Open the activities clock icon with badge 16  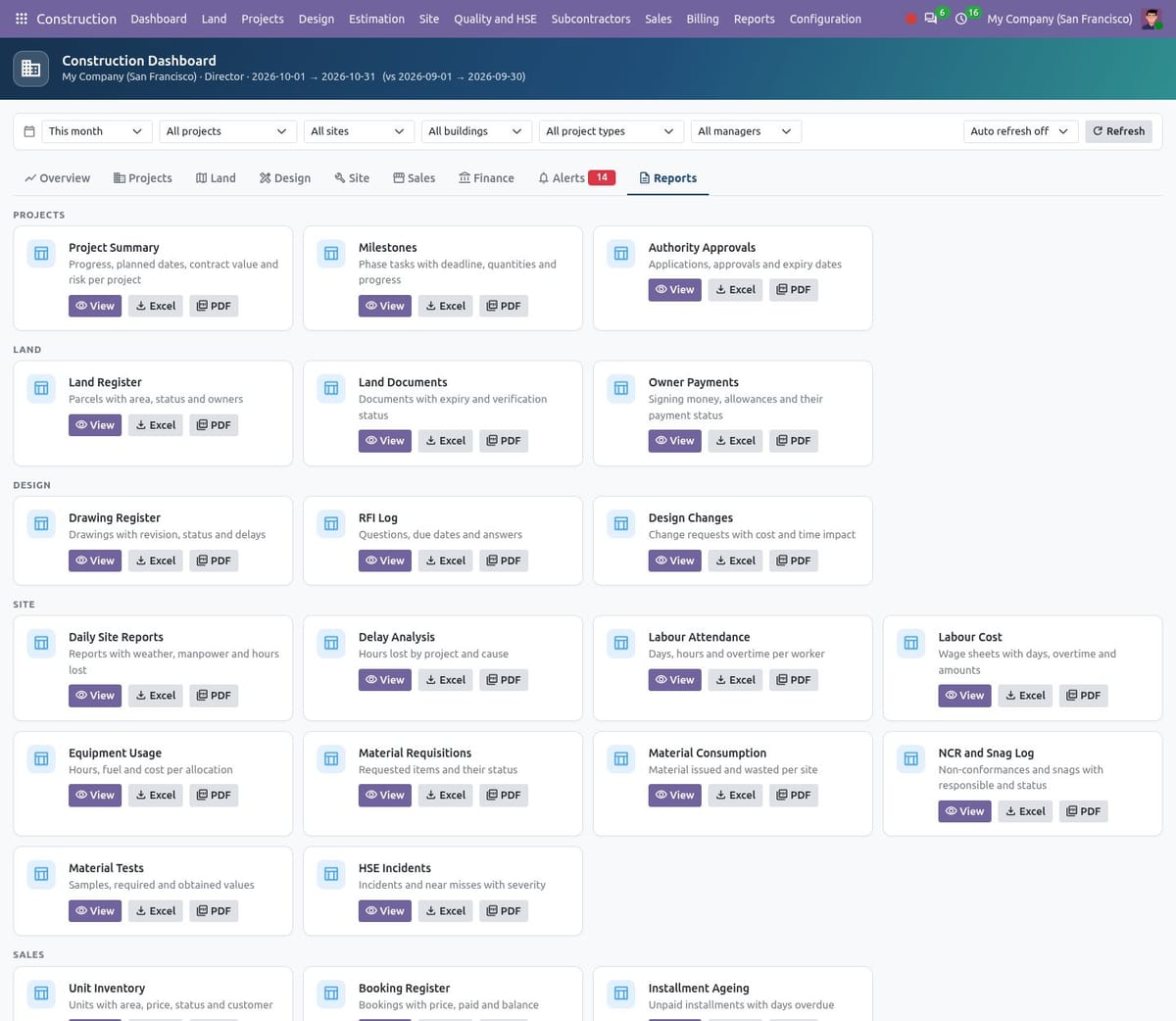coord(961,19)
